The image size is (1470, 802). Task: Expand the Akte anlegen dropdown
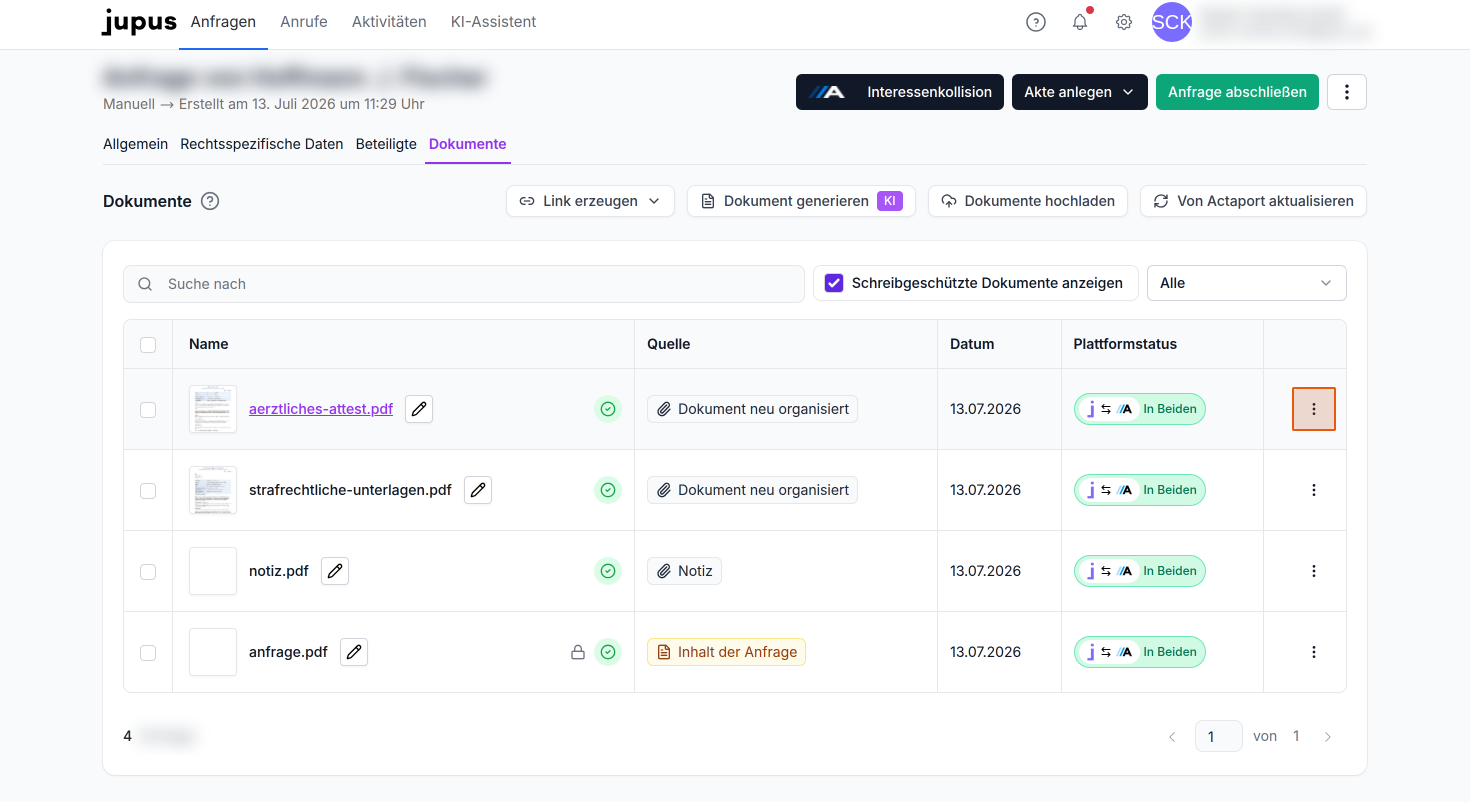(1079, 92)
